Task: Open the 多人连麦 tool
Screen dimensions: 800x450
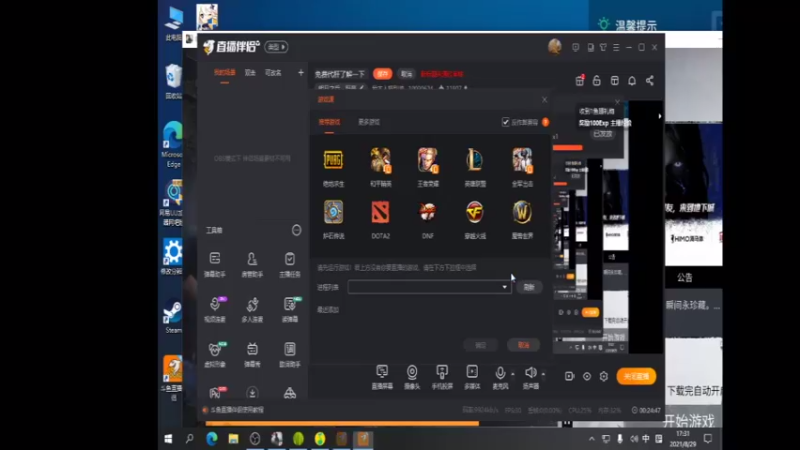Action: [252, 309]
